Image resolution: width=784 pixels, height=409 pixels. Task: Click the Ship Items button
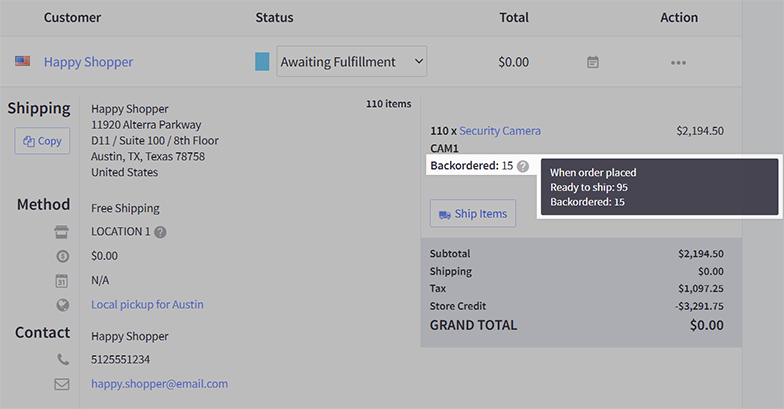(x=473, y=214)
